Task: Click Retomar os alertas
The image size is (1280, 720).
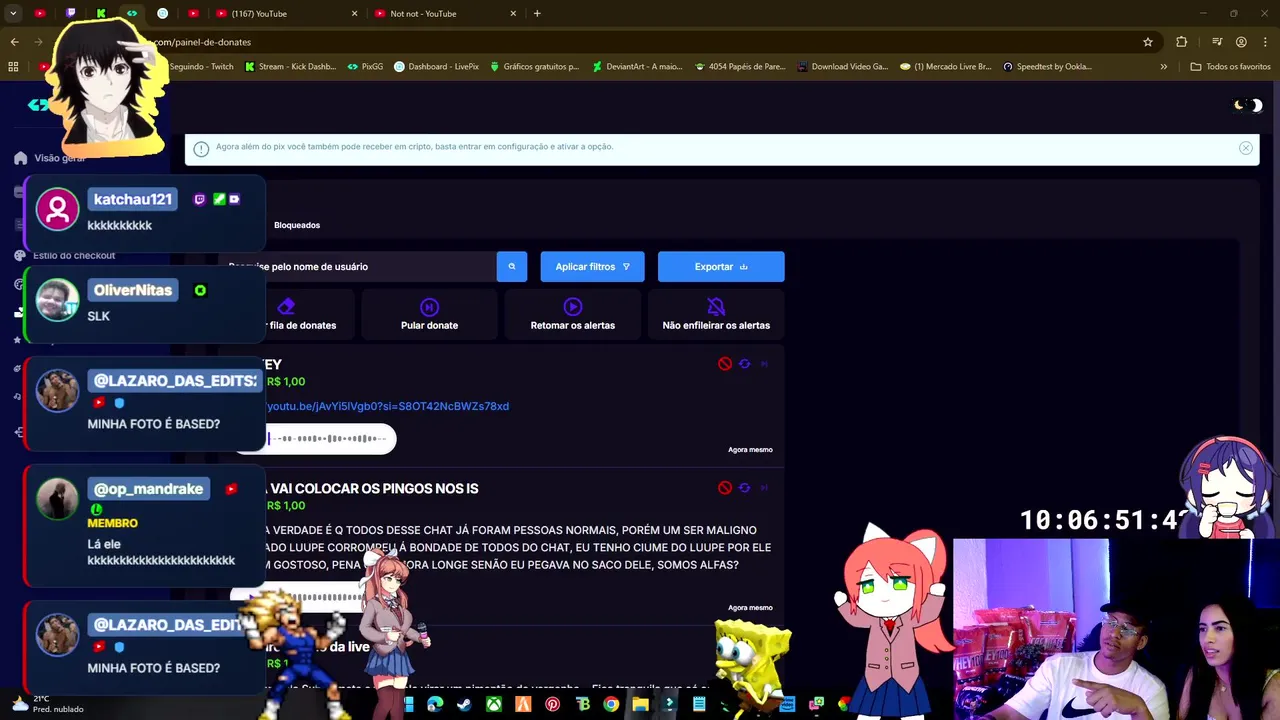Action: [x=572, y=314]
